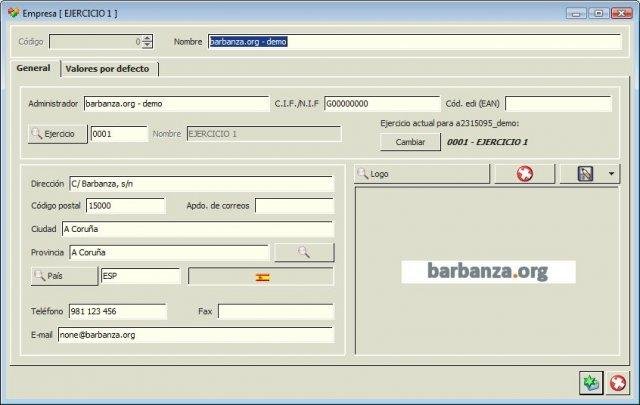This screenshot has height=405, width=640.
Task: Open the Logo browse button
Action: pos(422,174)
